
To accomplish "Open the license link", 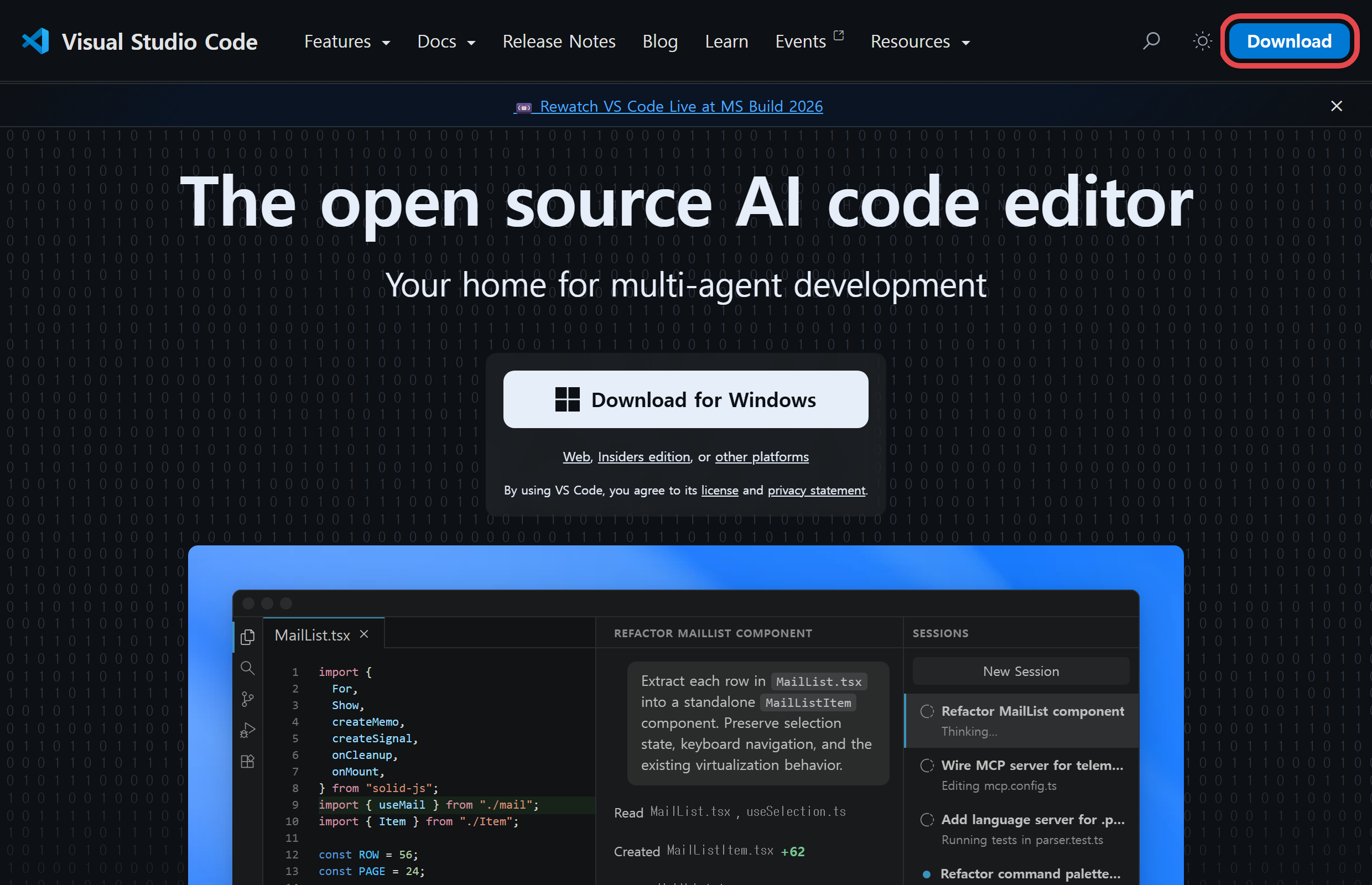I will [x=720, y=490].
